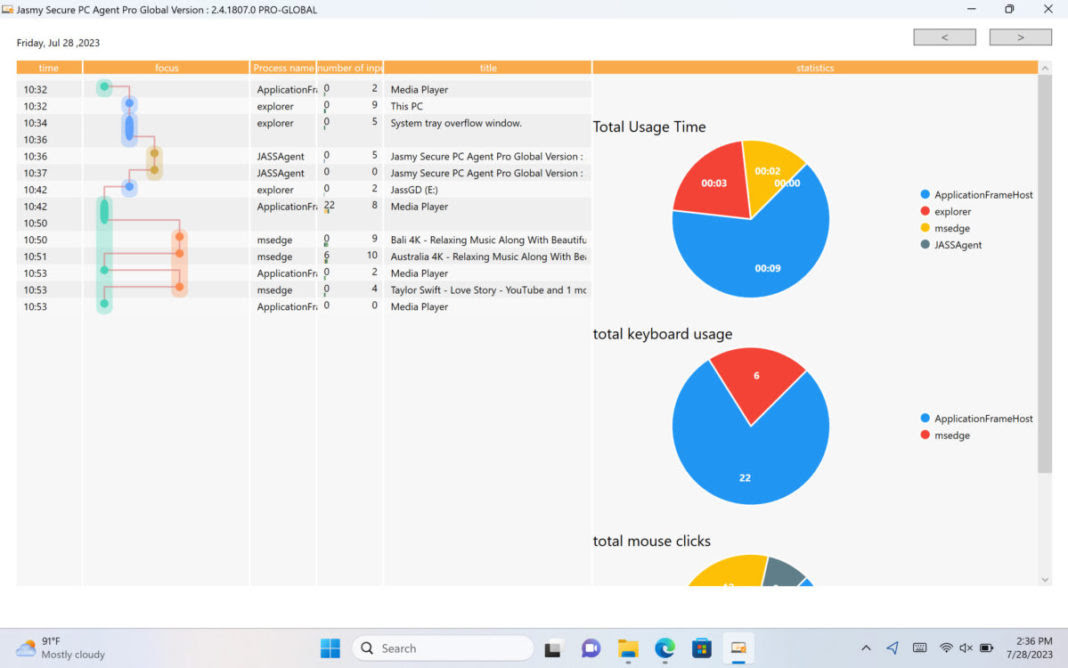The image size is (1068, 668).
Task: Click green focus node at 10:32
Action: coord(104,86)
